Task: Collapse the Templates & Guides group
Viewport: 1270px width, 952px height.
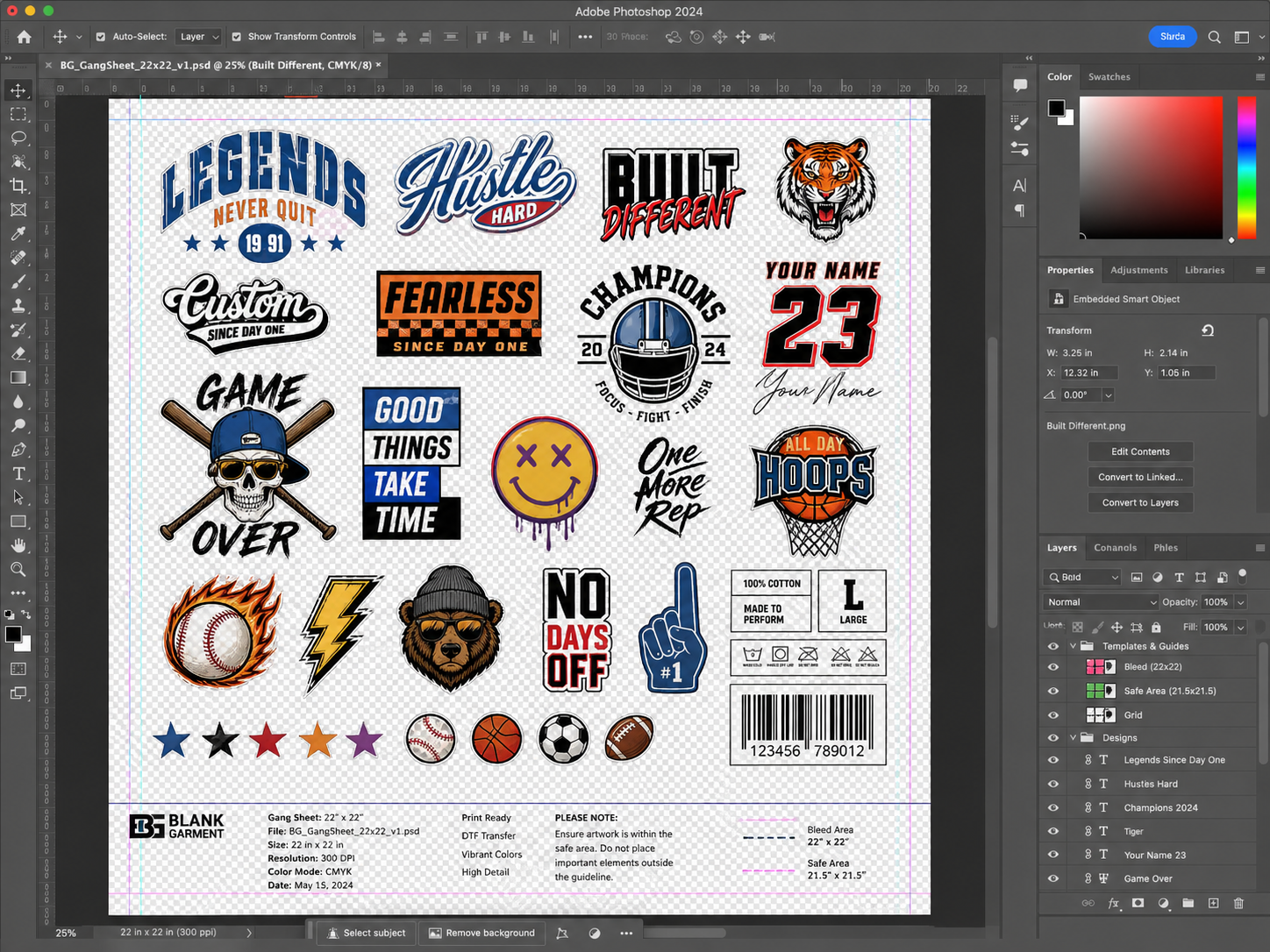Action: (1073, 646)
